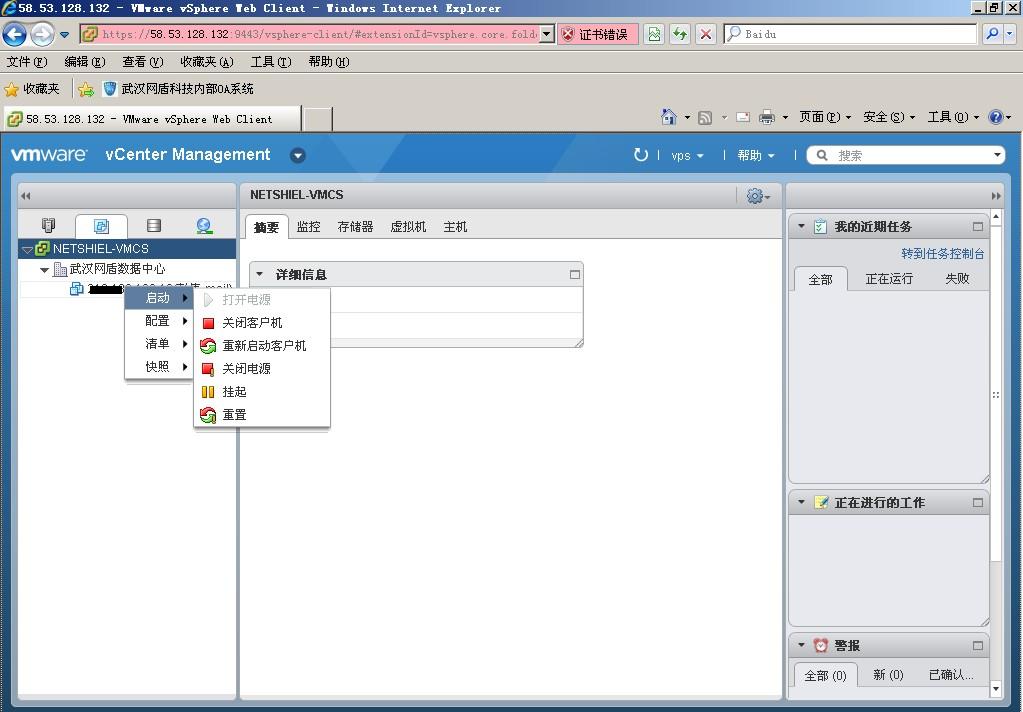Open the vSphere 帮助 dropdown
Image resolution: width=1023 pixels, height=712 pixels.
(x=756, y=155)
